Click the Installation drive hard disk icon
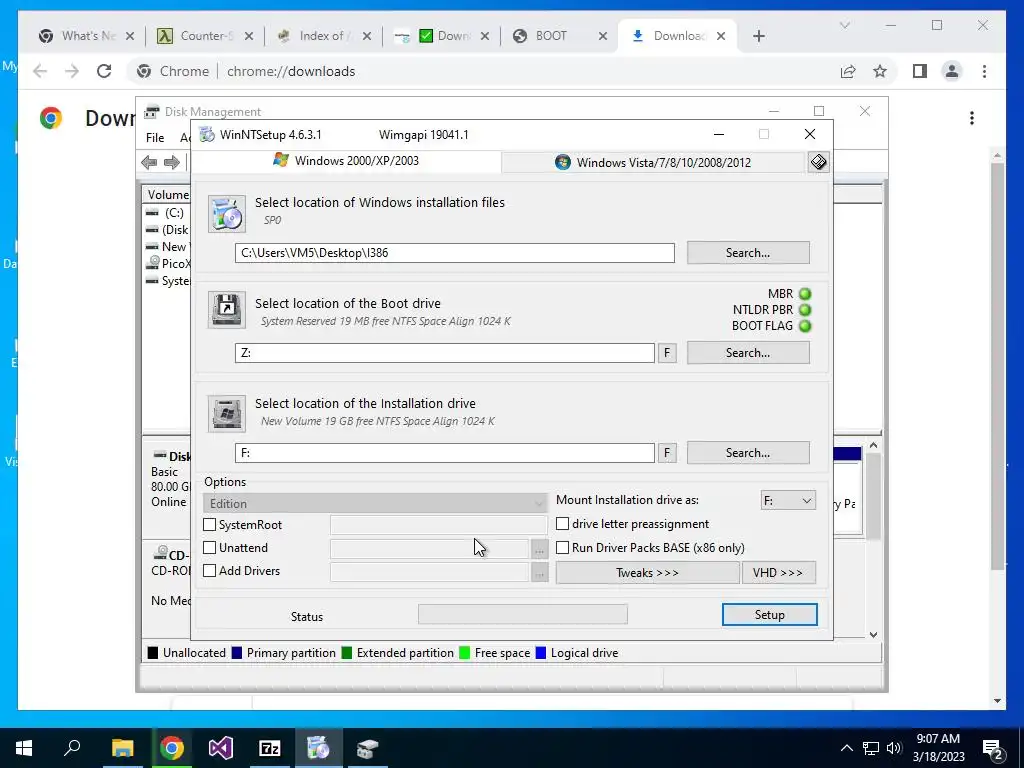 tap(227, 413)
